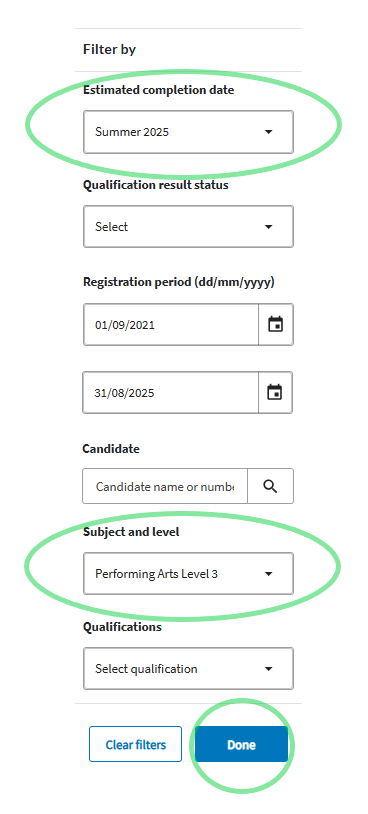Open the Select qualification combo box
The height and width of the screenshot is (814, 368).
(188, 669)
